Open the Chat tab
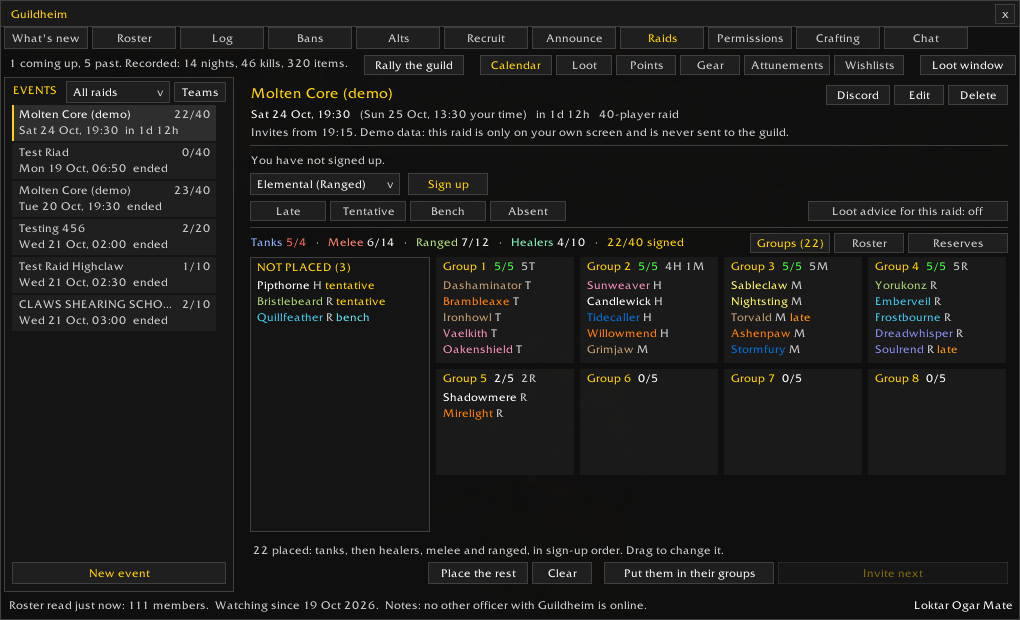Image resolution: width=1020 pixels, height=620 pixels. coord(926,38)
